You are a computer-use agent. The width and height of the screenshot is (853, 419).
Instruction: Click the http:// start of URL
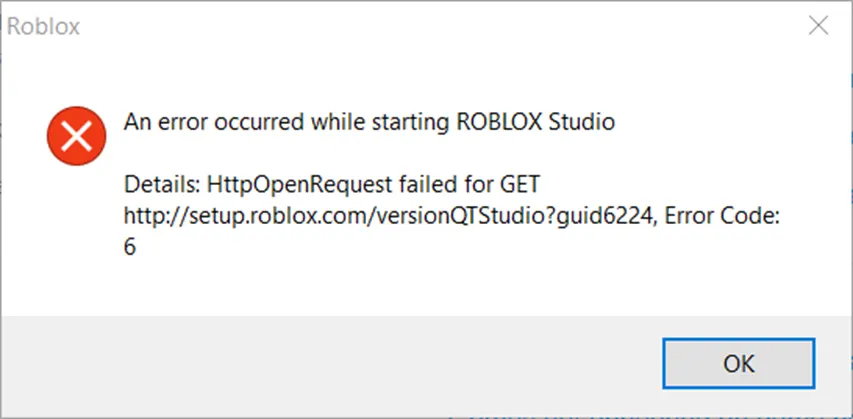point(156,218)
